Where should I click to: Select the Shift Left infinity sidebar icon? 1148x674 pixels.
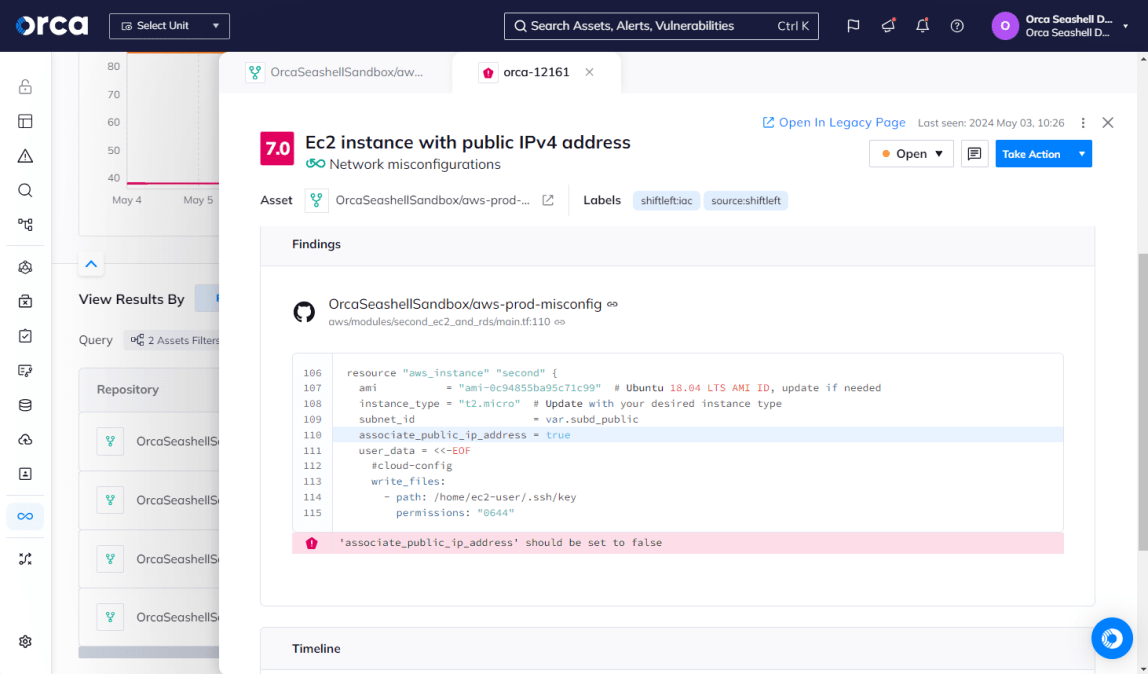point(25,516)
